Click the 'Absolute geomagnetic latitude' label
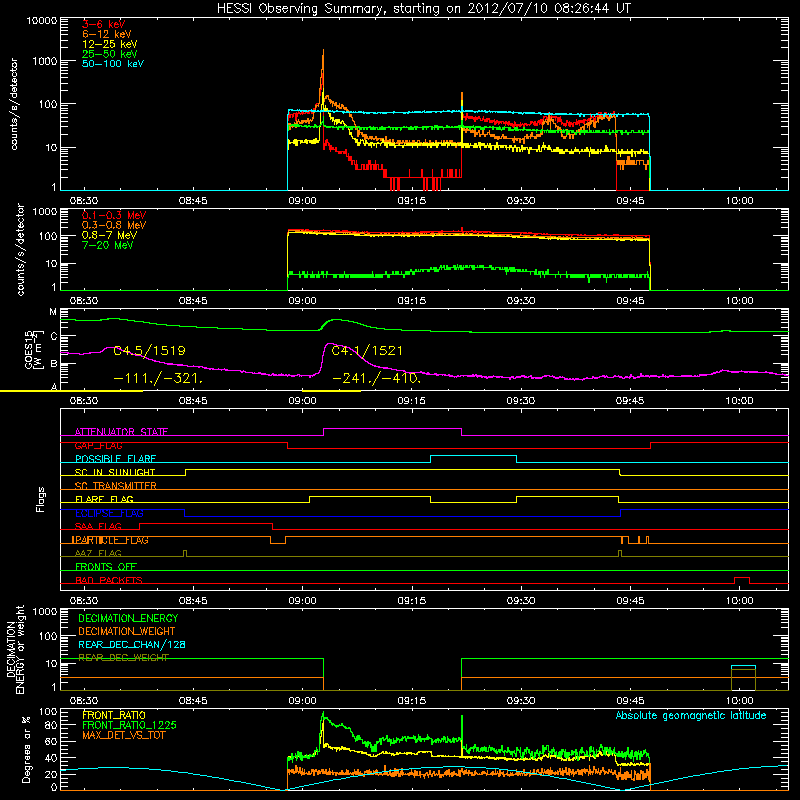The image size is (800, 800). pos(691,715)
